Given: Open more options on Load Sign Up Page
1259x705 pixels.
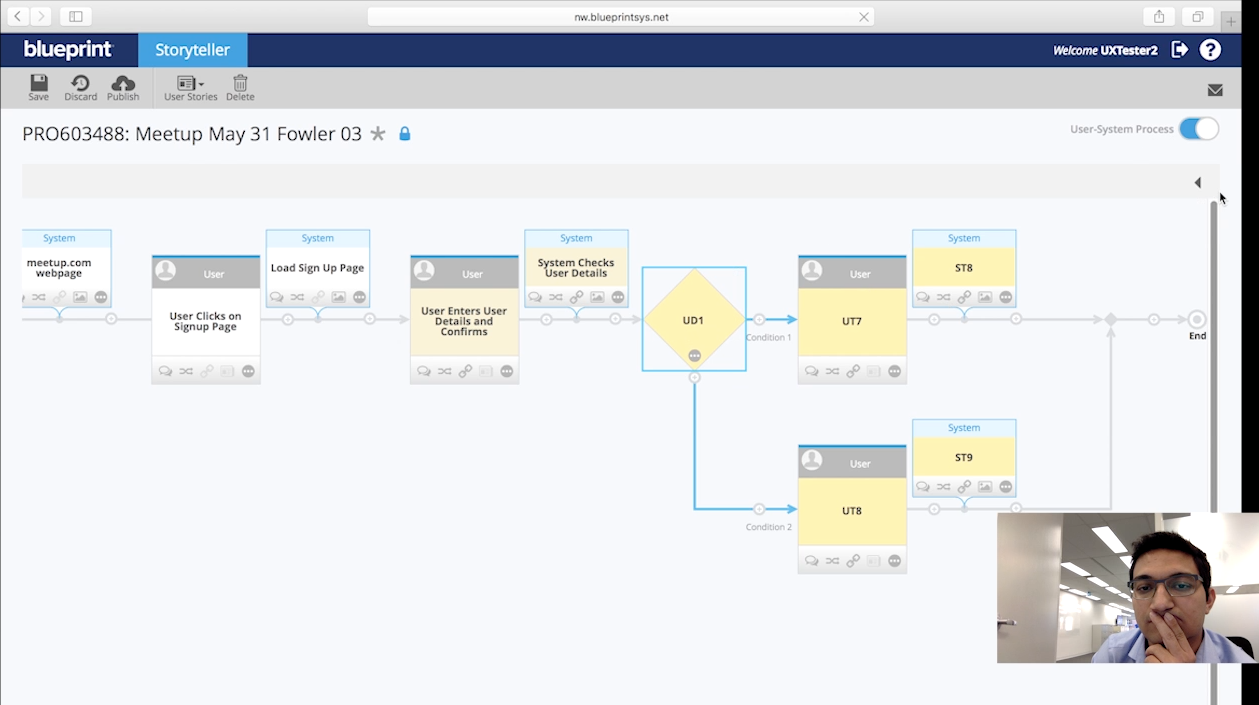Looking at the screenshot, I should coord(360,297).
